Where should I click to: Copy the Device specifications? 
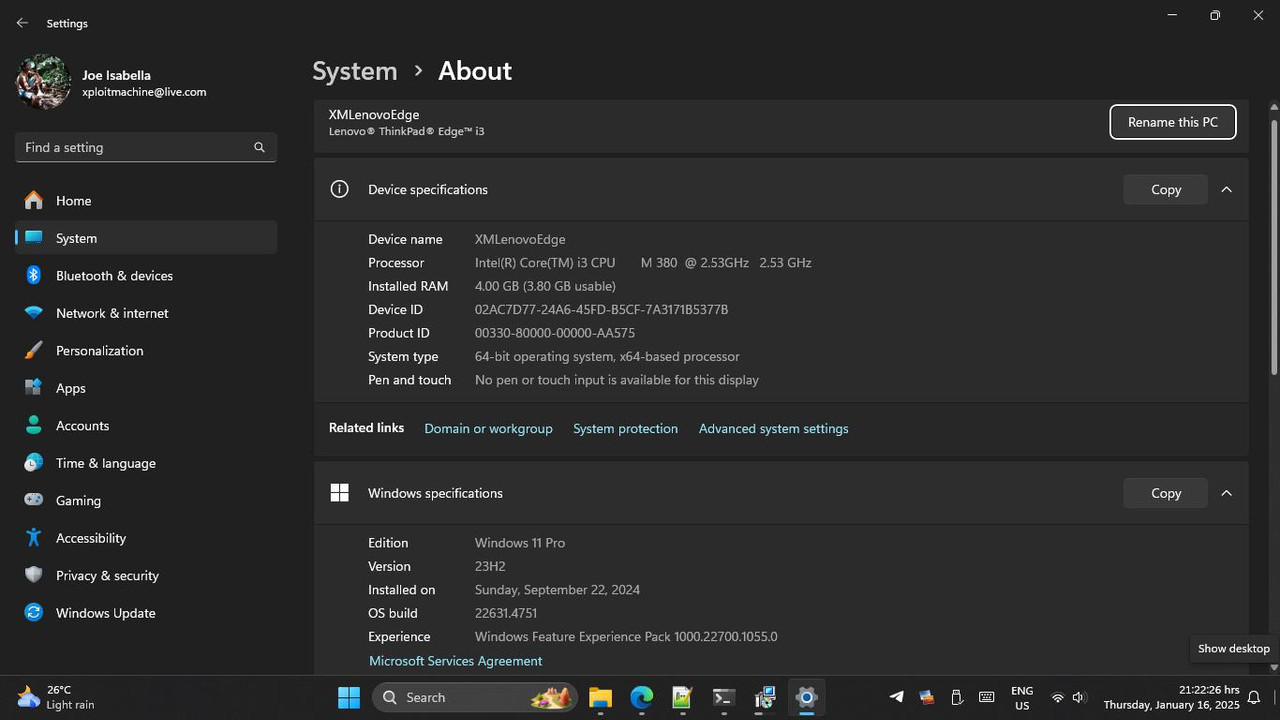point(1165,189)
